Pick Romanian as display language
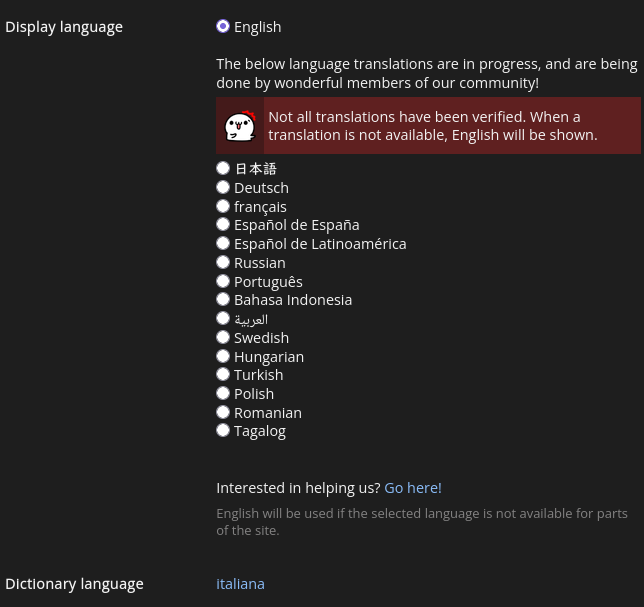The width and height of the screenshot is (644, 607). 223,412
